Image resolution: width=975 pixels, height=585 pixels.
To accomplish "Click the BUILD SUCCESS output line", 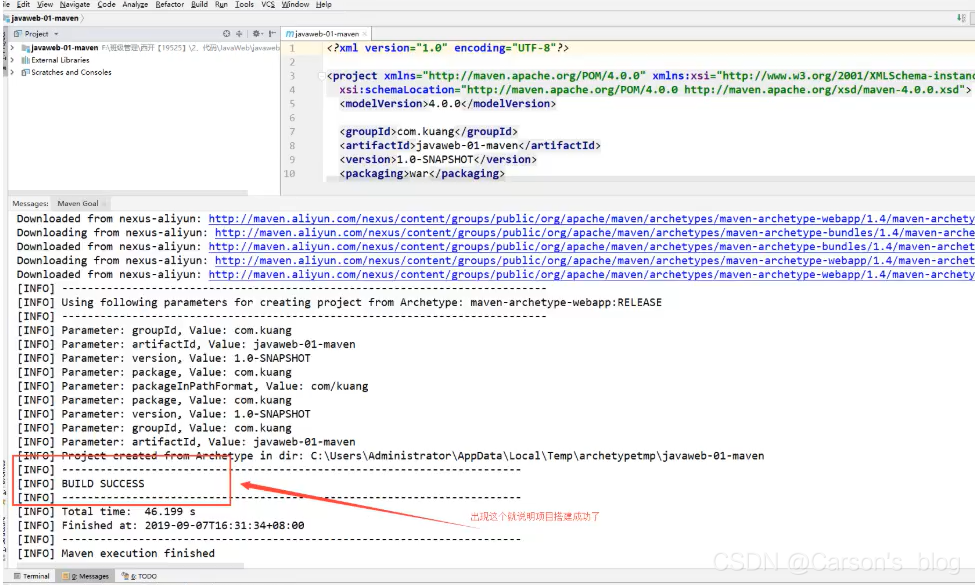I will [x=81, y=484].
